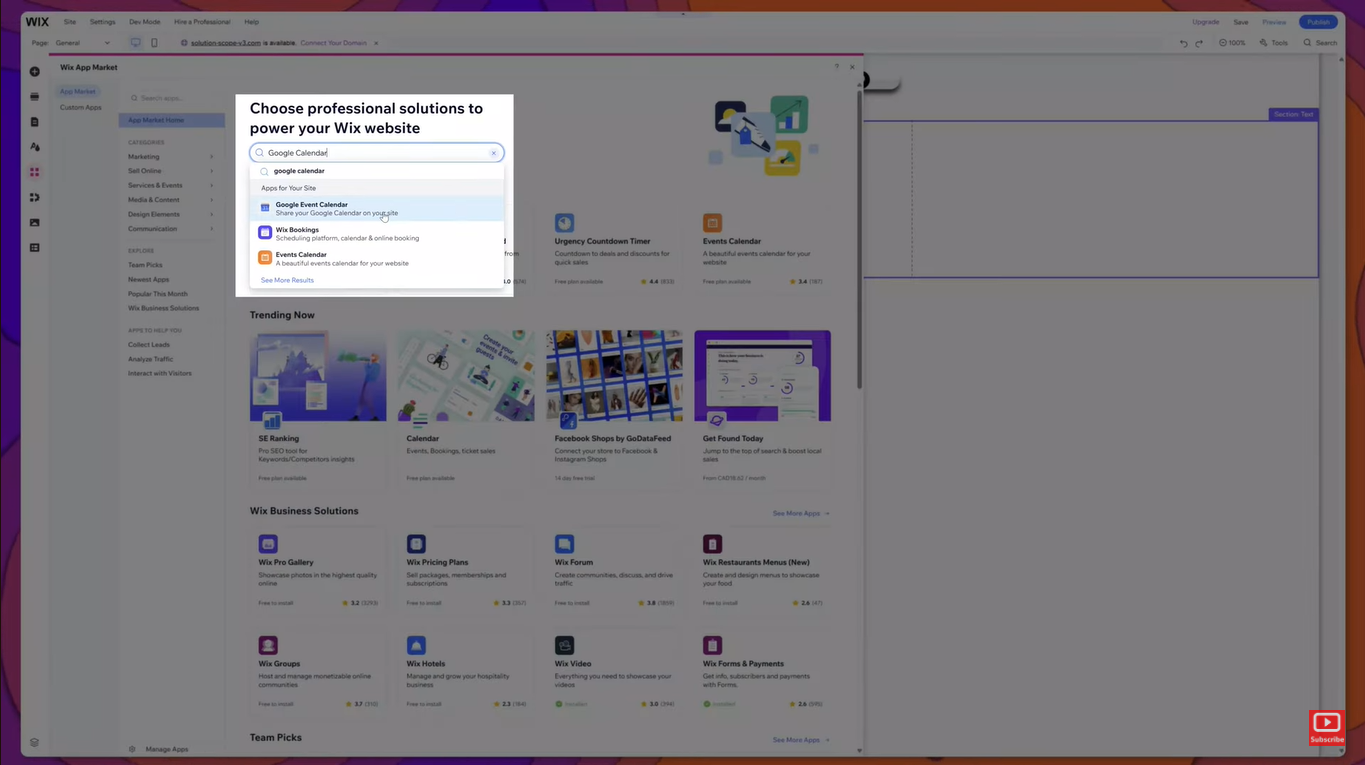Screen dimensions: 1365x765
Task: Select the Custom Apps tab
Action: click(80, 107)
